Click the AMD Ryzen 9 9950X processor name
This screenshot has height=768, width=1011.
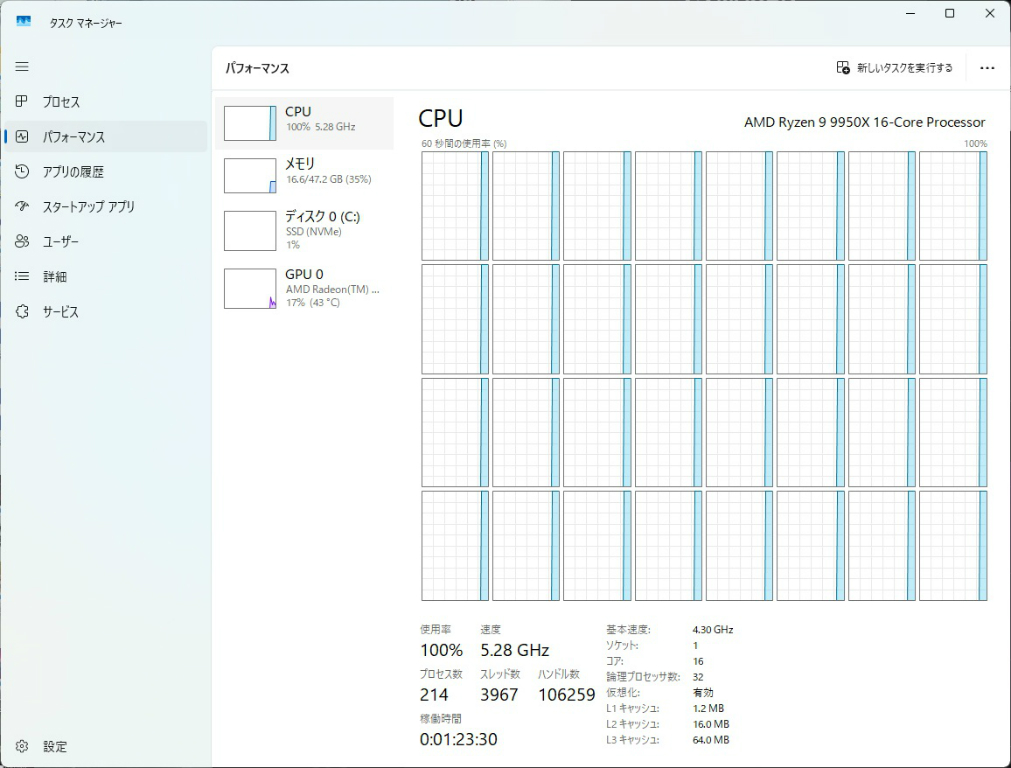[x=864, y=122]
